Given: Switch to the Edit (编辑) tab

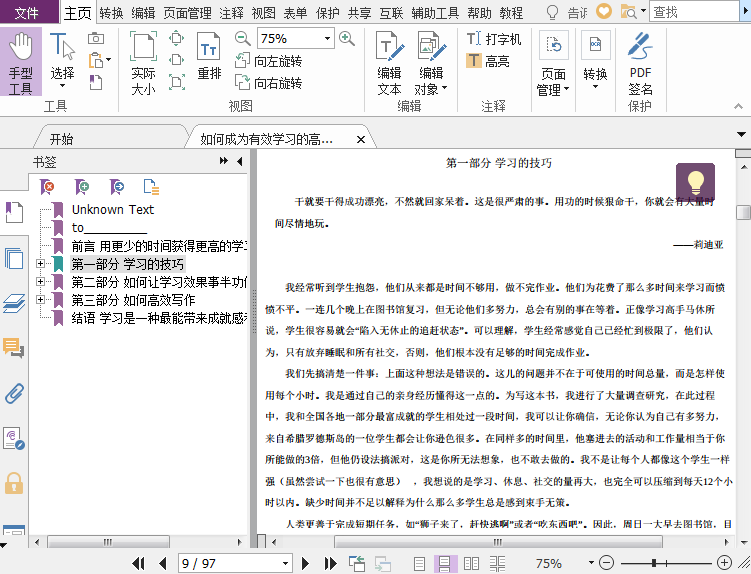Looking at the screenshot, I should point(143,13).
